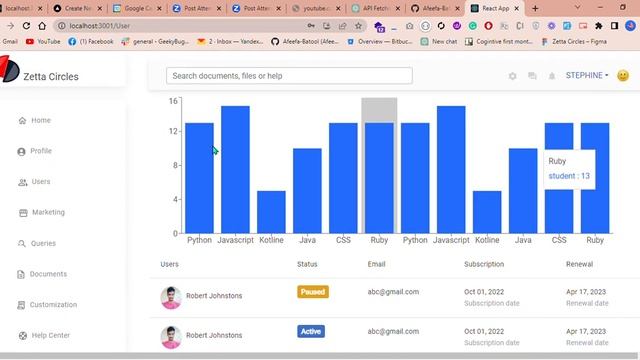This screenshot has height=360, width=640.
Task: Open Queries from the sidebar
Action: [x=37, y=243]
